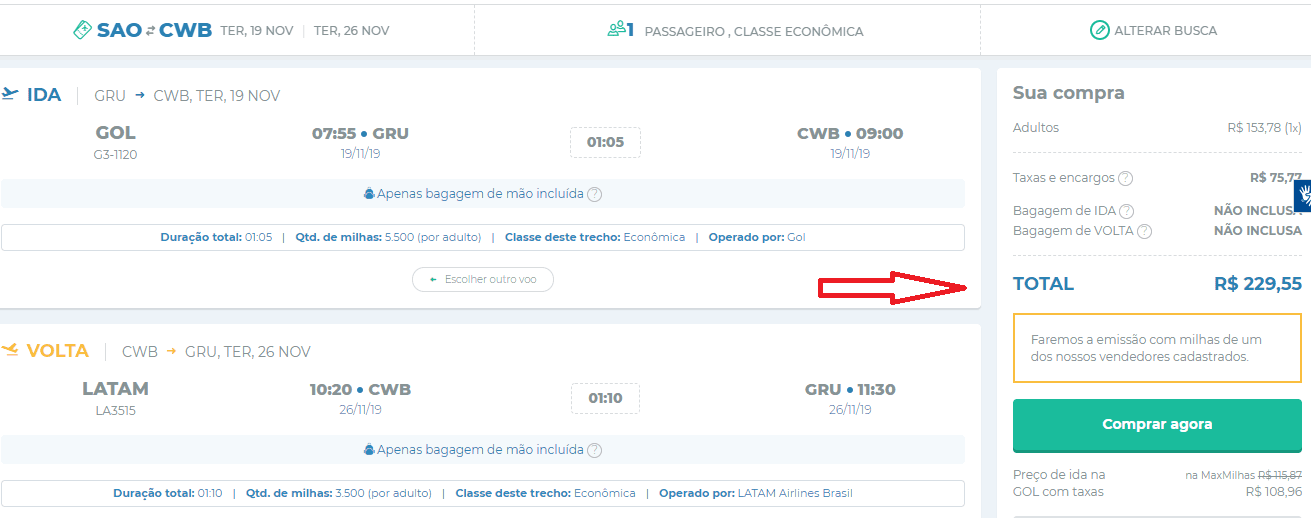Click help icon beside Taxas e encargos
The height and width of the screenshot is (518, 1311).
click(x=1125, y=178)
